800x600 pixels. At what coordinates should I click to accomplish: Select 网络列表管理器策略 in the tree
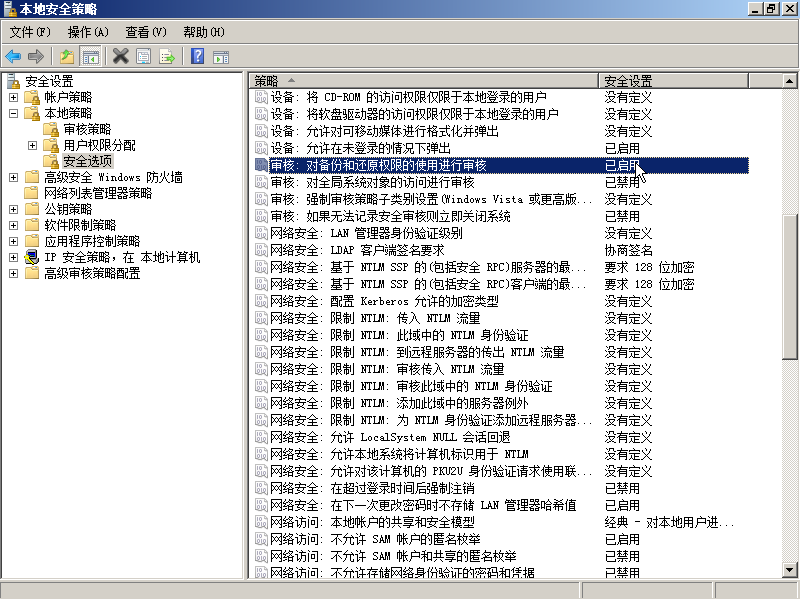click(x=98, y=193)
